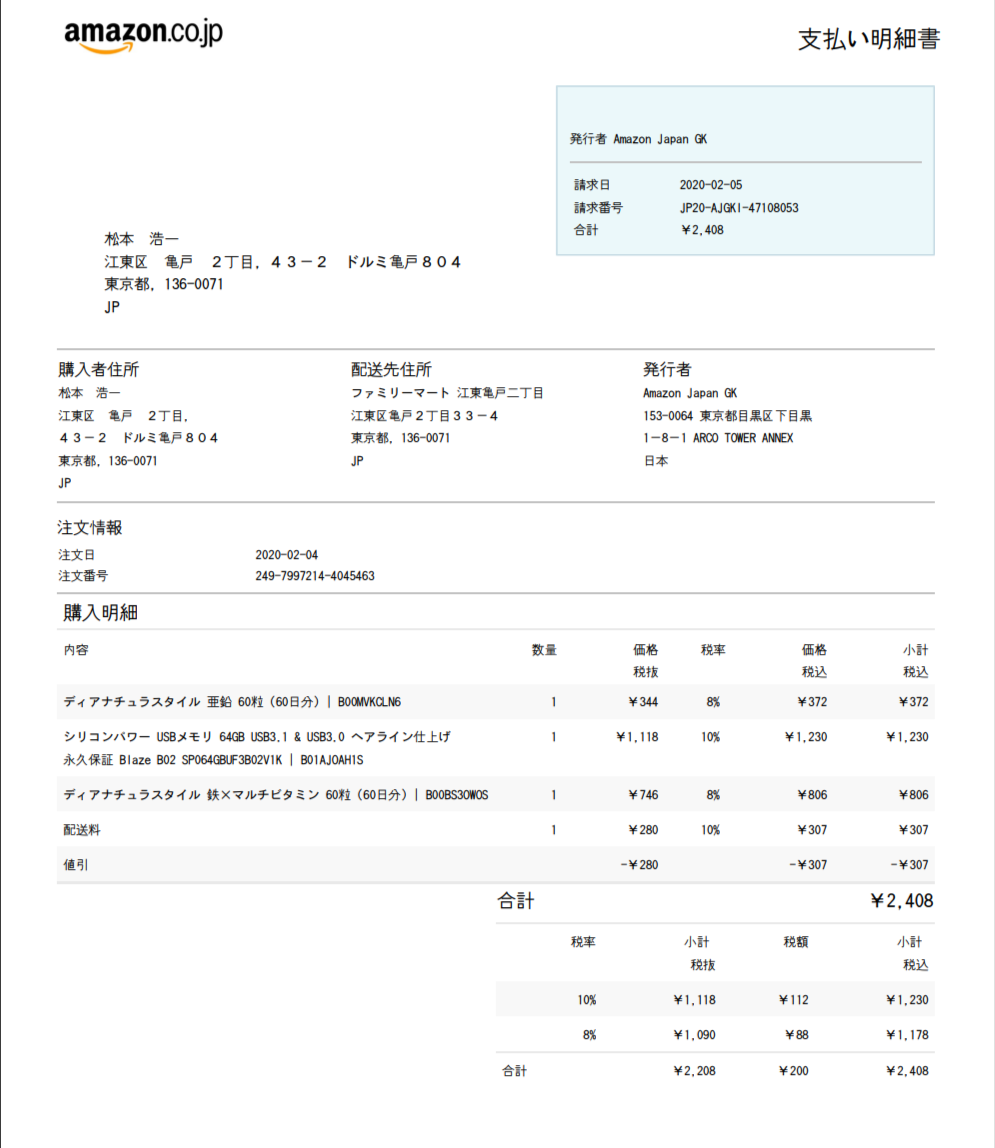This screenshot has height=1148, width=995.
Task: Click the 配送先住所 section heading
Action: click(391, 370)
